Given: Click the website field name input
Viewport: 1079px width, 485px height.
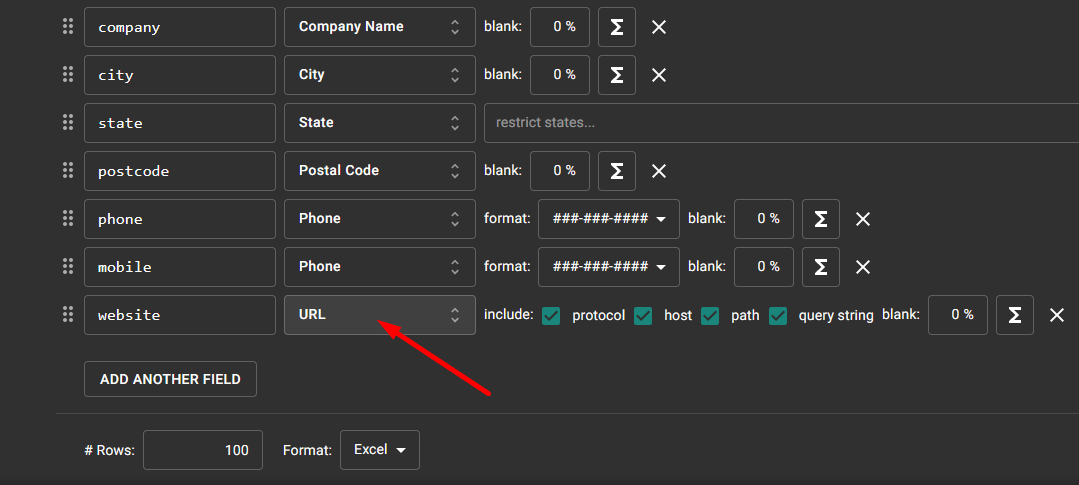Looking at the screenshot, I should tap(180, 314).
